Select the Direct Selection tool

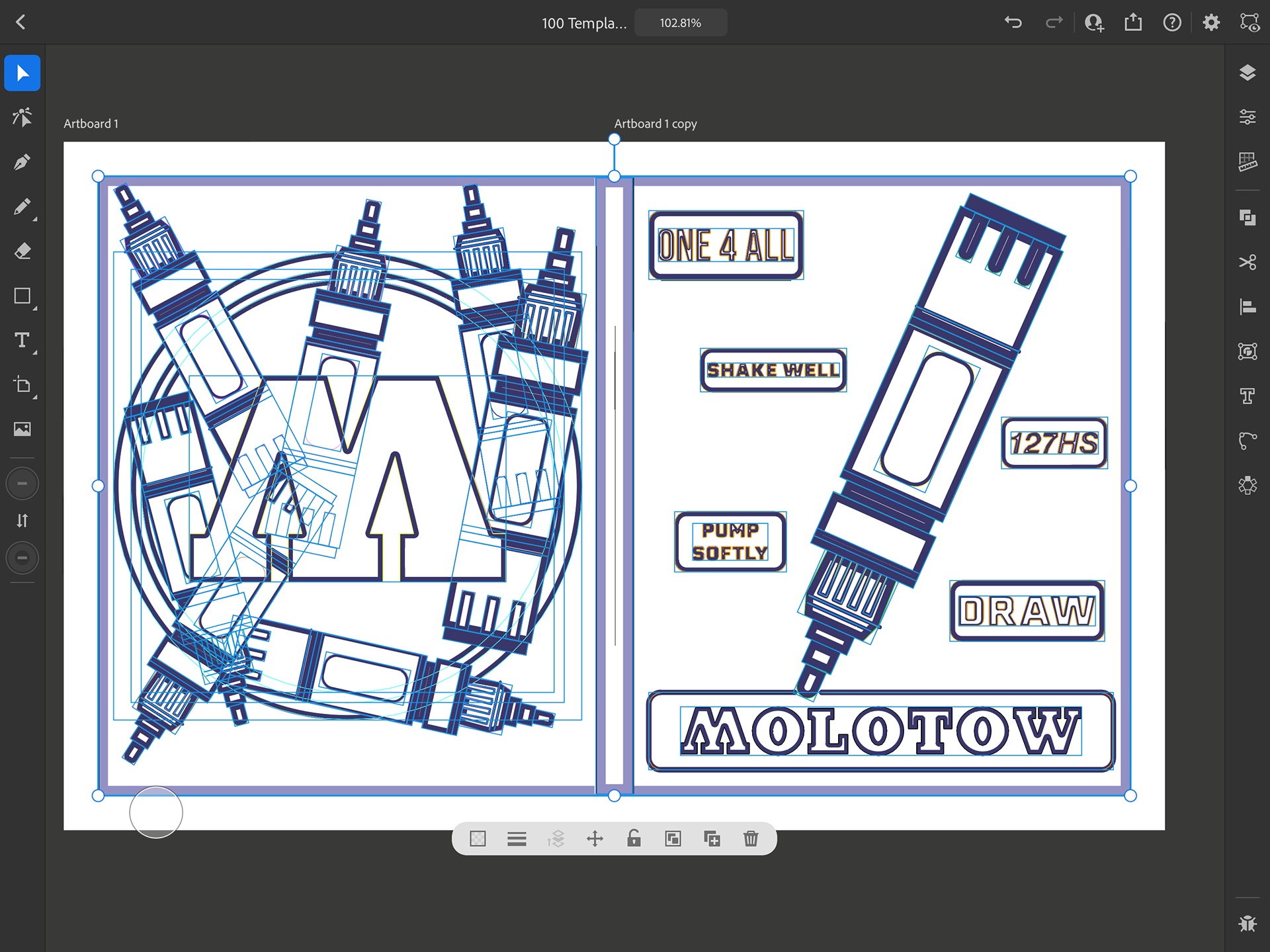click(x=22, y=118)
